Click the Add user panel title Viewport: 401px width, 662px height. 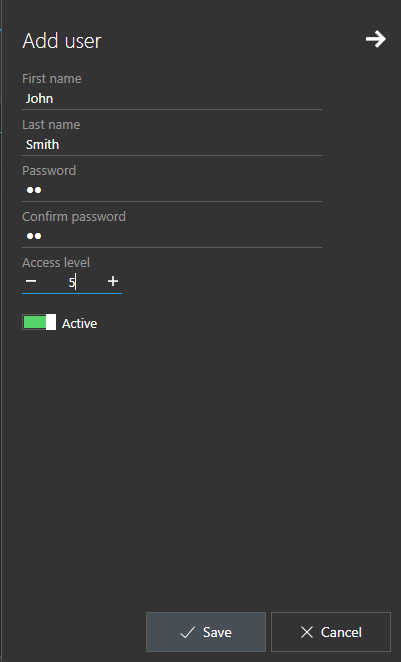pos(62,41)
